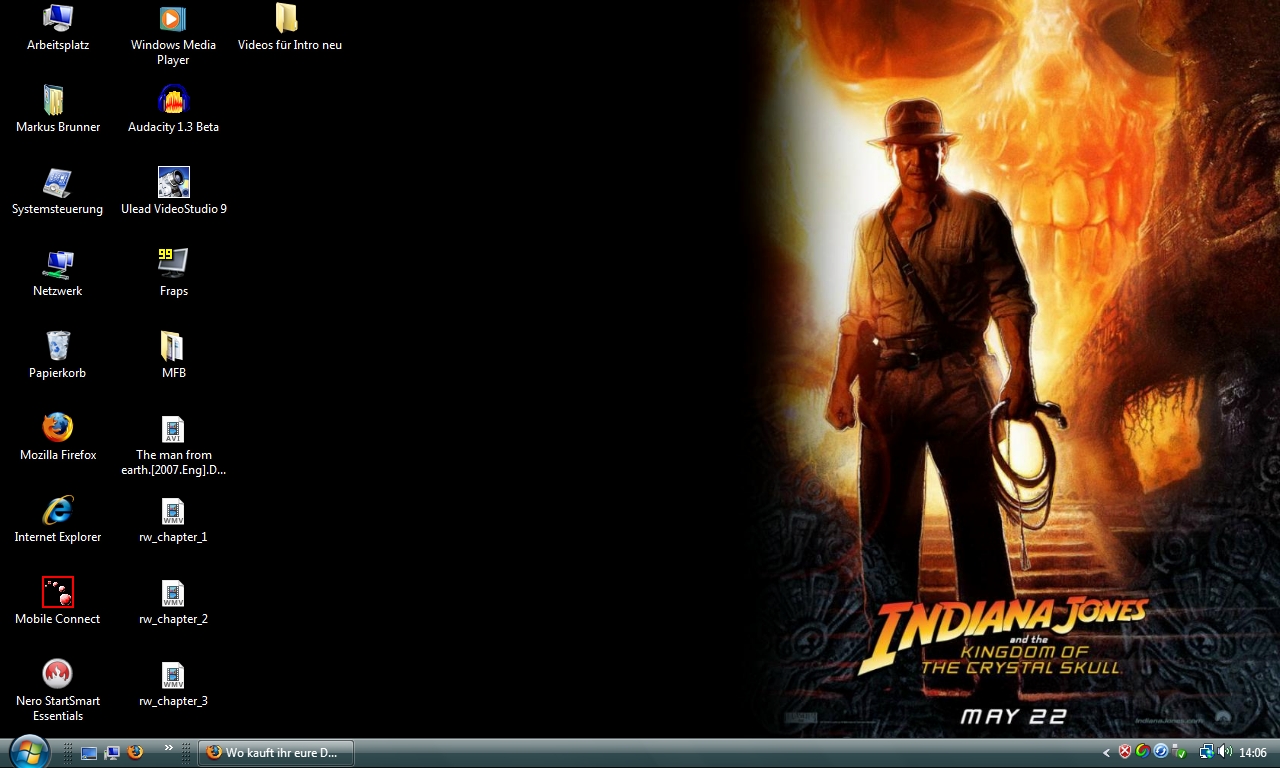Show hidden system tray icons arrow
Screen dimensions: 1280x768
1106,752
